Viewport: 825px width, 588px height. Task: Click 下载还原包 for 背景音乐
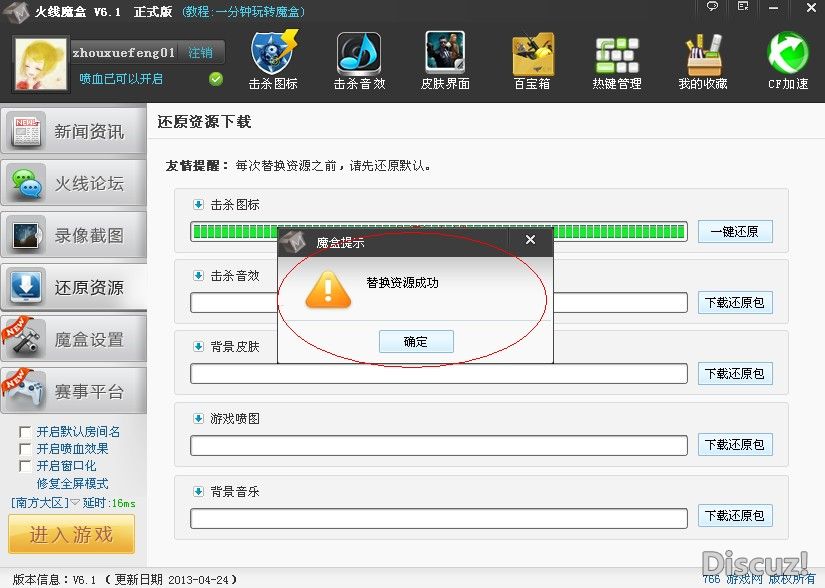735,515
